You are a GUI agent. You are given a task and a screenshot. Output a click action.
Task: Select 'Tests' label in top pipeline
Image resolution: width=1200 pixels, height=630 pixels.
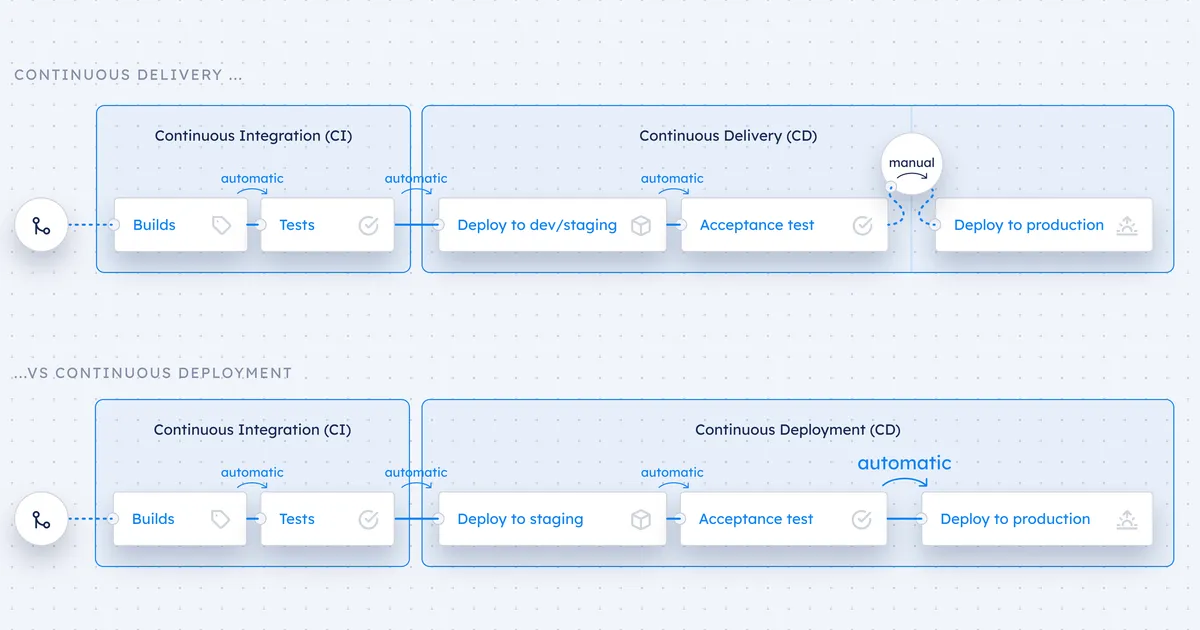[x=297, y=225]
